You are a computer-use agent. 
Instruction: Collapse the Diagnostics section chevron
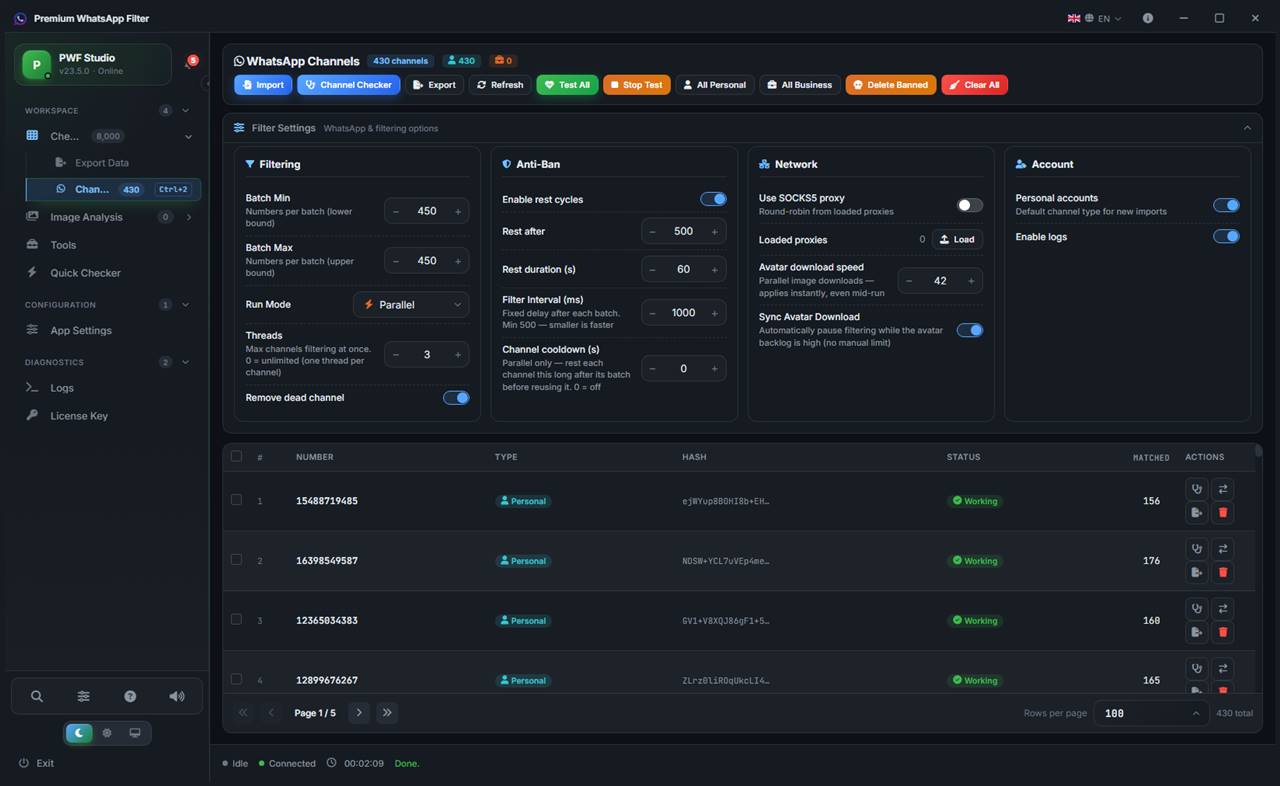[185, 362]
